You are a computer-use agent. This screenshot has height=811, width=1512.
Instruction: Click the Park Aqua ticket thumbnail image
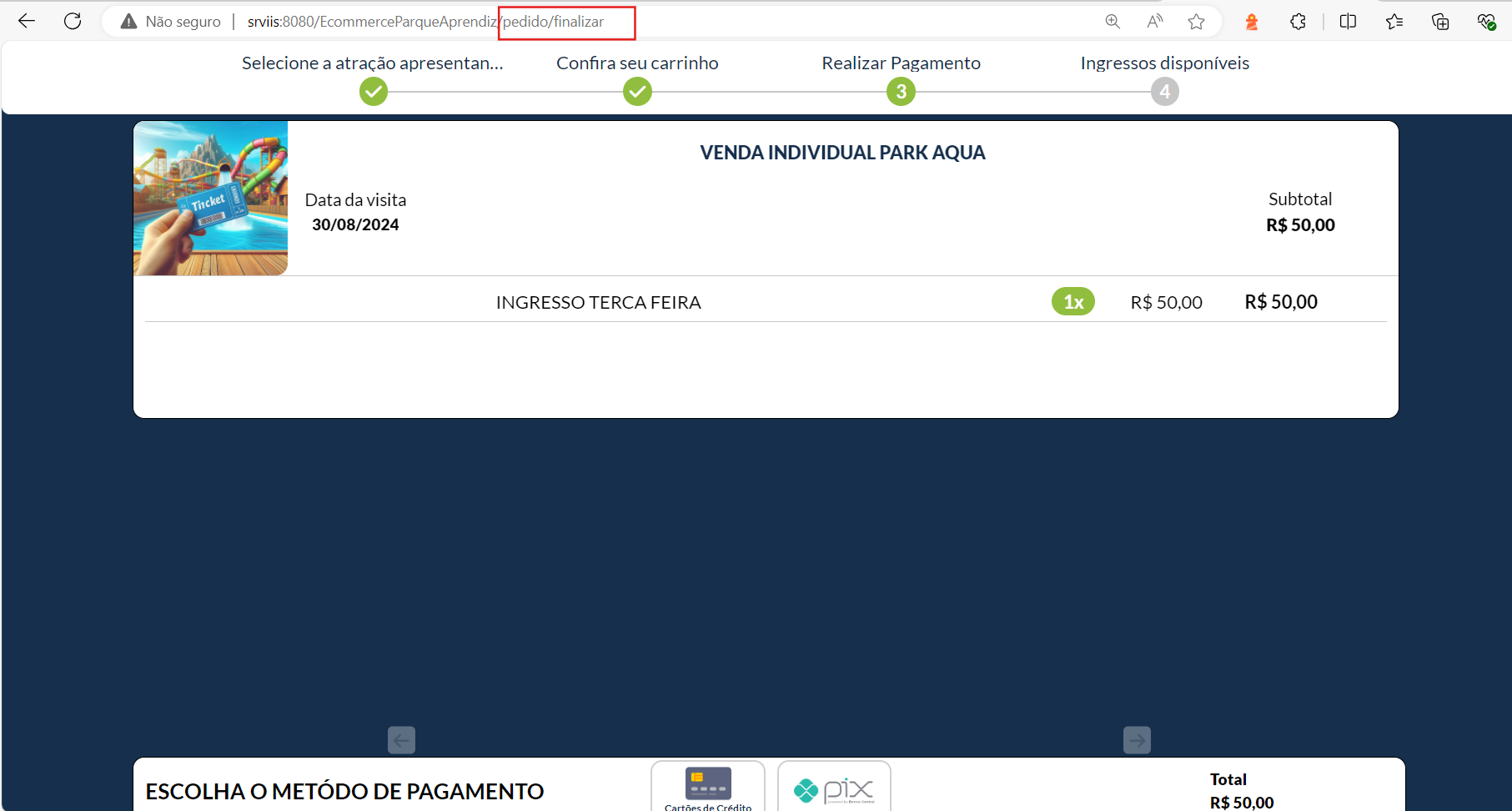pos(211,199)
